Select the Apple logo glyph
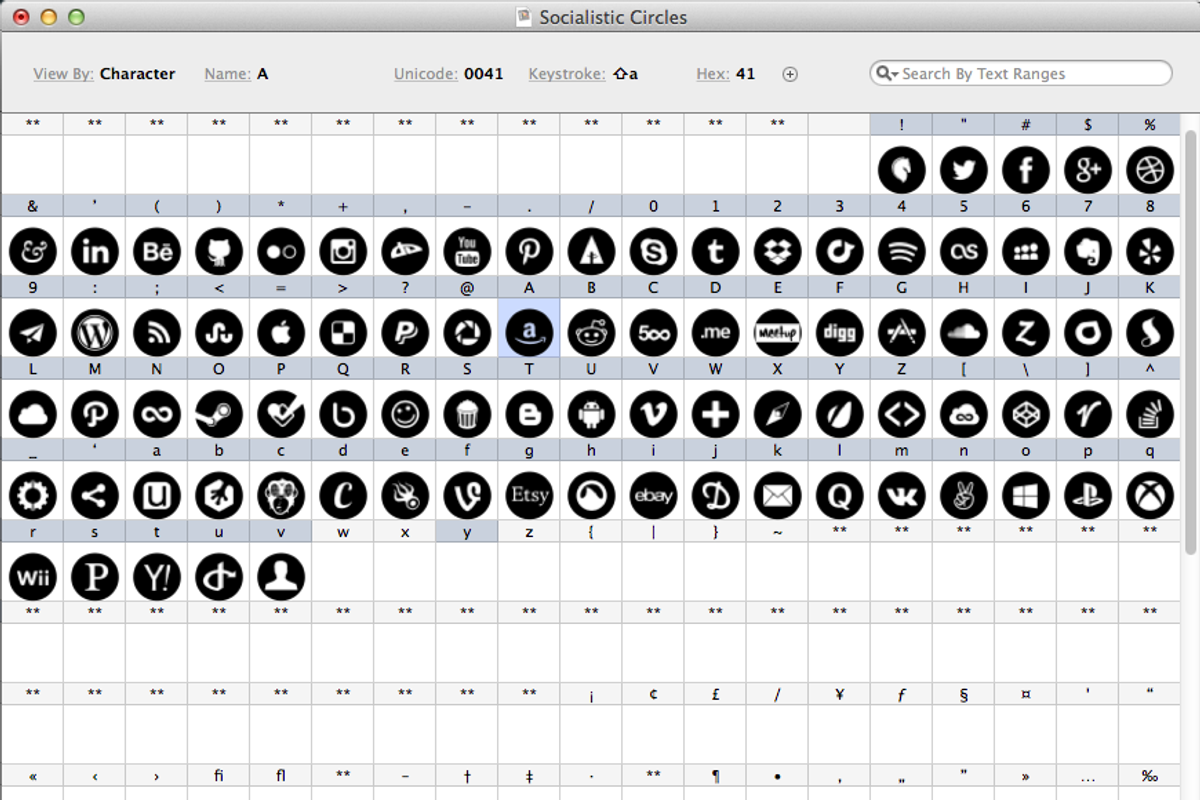This screenshot has height=800, width=1200. [x=281, y=333]
